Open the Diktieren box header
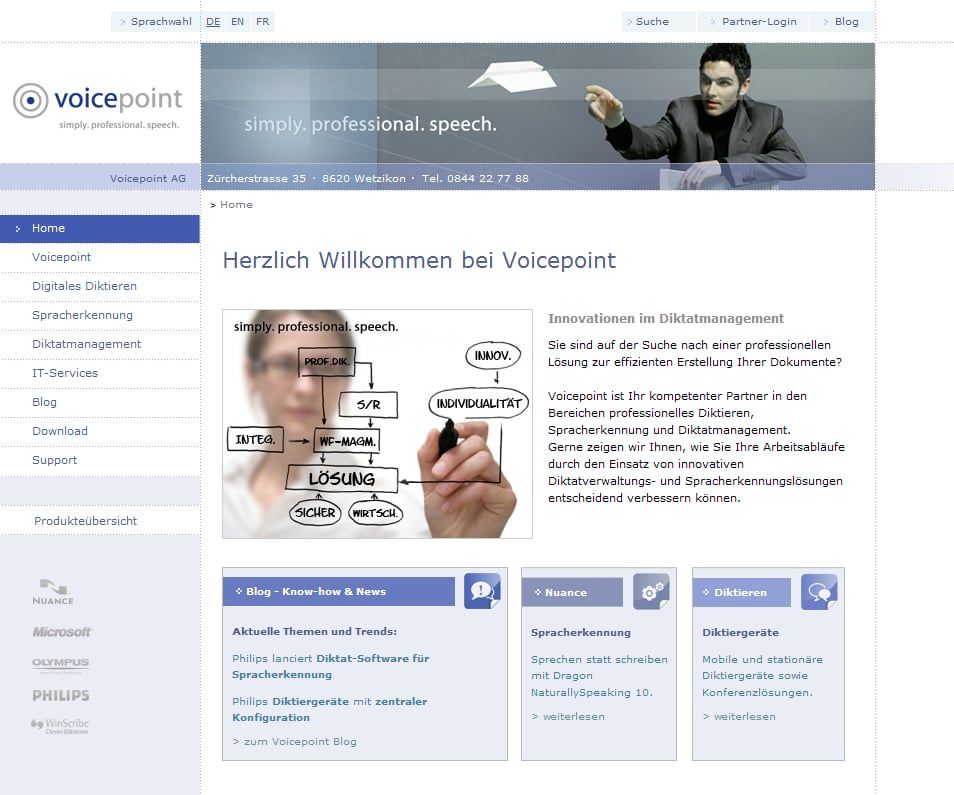 [x=742, y=592]
